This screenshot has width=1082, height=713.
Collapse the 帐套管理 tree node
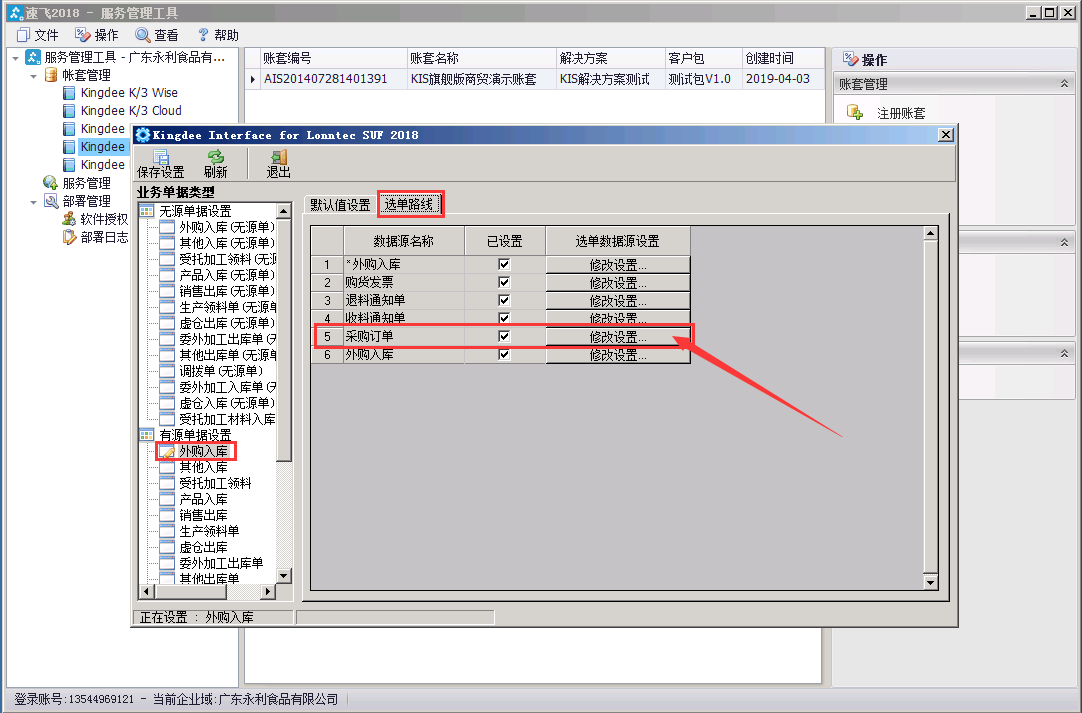click(33, 76)
